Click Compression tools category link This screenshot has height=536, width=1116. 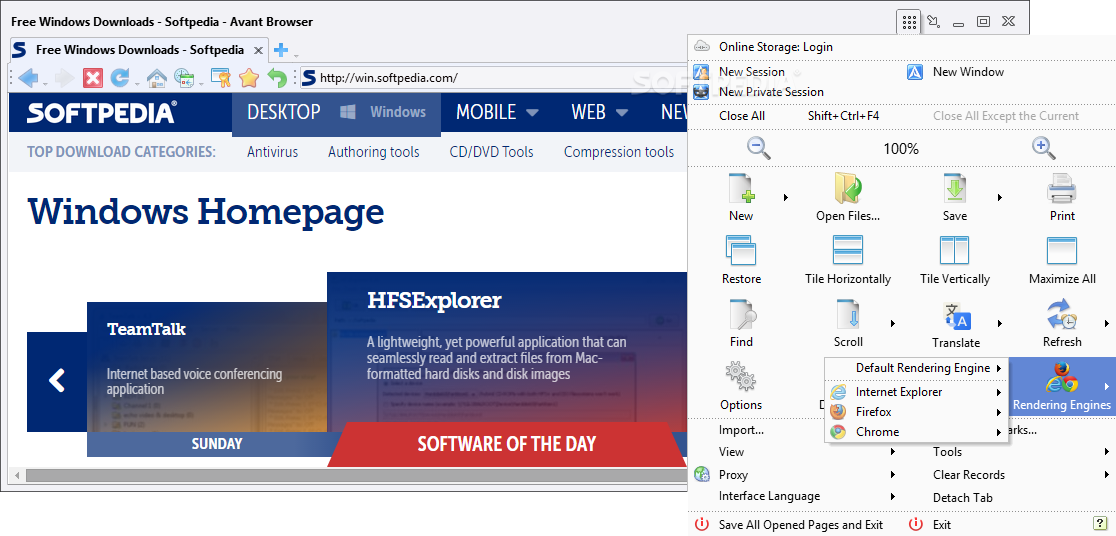pos(618,152)
